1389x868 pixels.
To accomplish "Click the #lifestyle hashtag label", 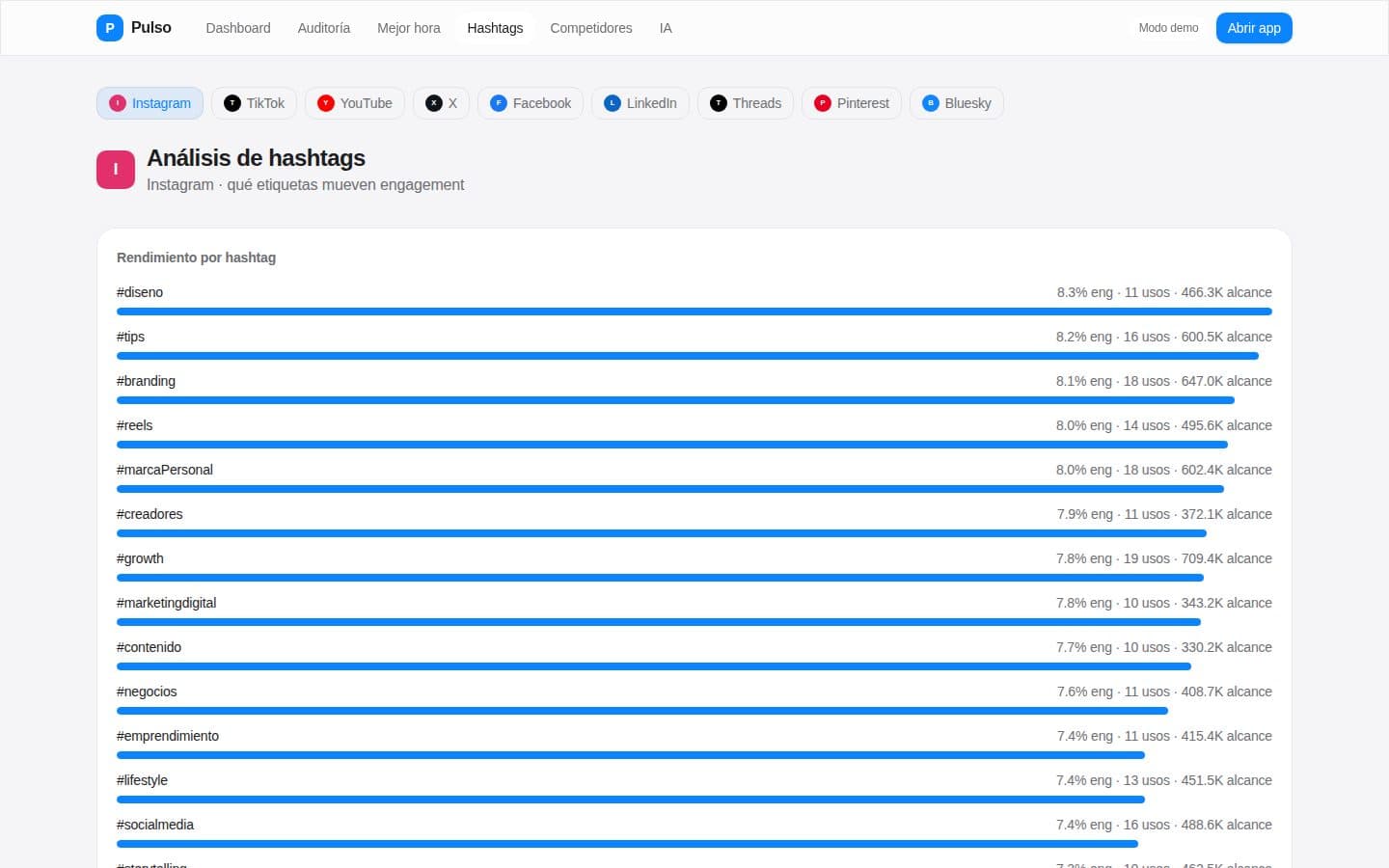I will (142, 780).
